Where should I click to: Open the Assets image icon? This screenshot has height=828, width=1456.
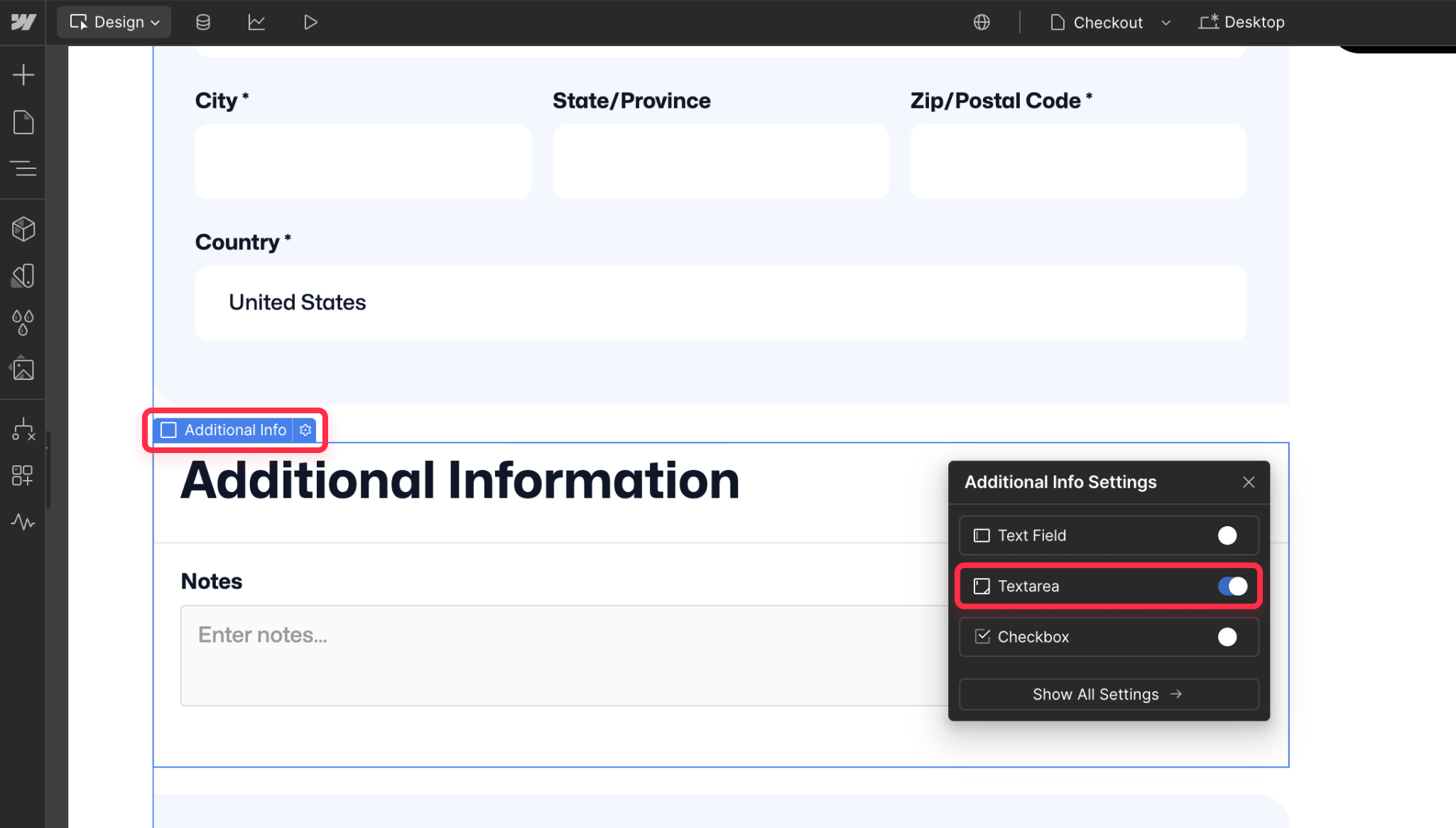pyautogui.click(x=23, y=369)
